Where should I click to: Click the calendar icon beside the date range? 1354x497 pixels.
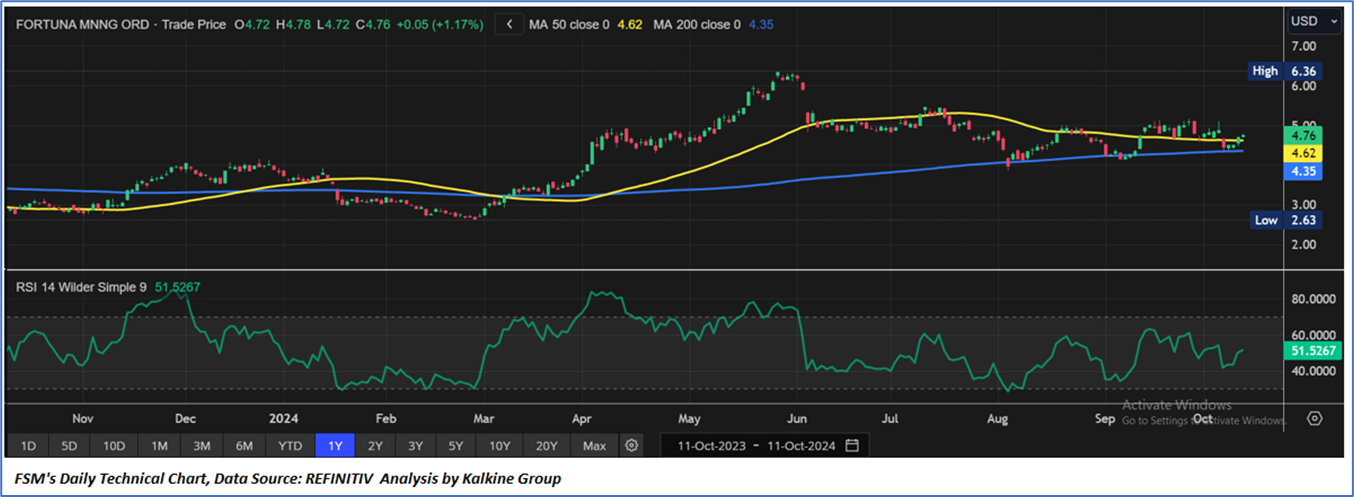(851, 445)
